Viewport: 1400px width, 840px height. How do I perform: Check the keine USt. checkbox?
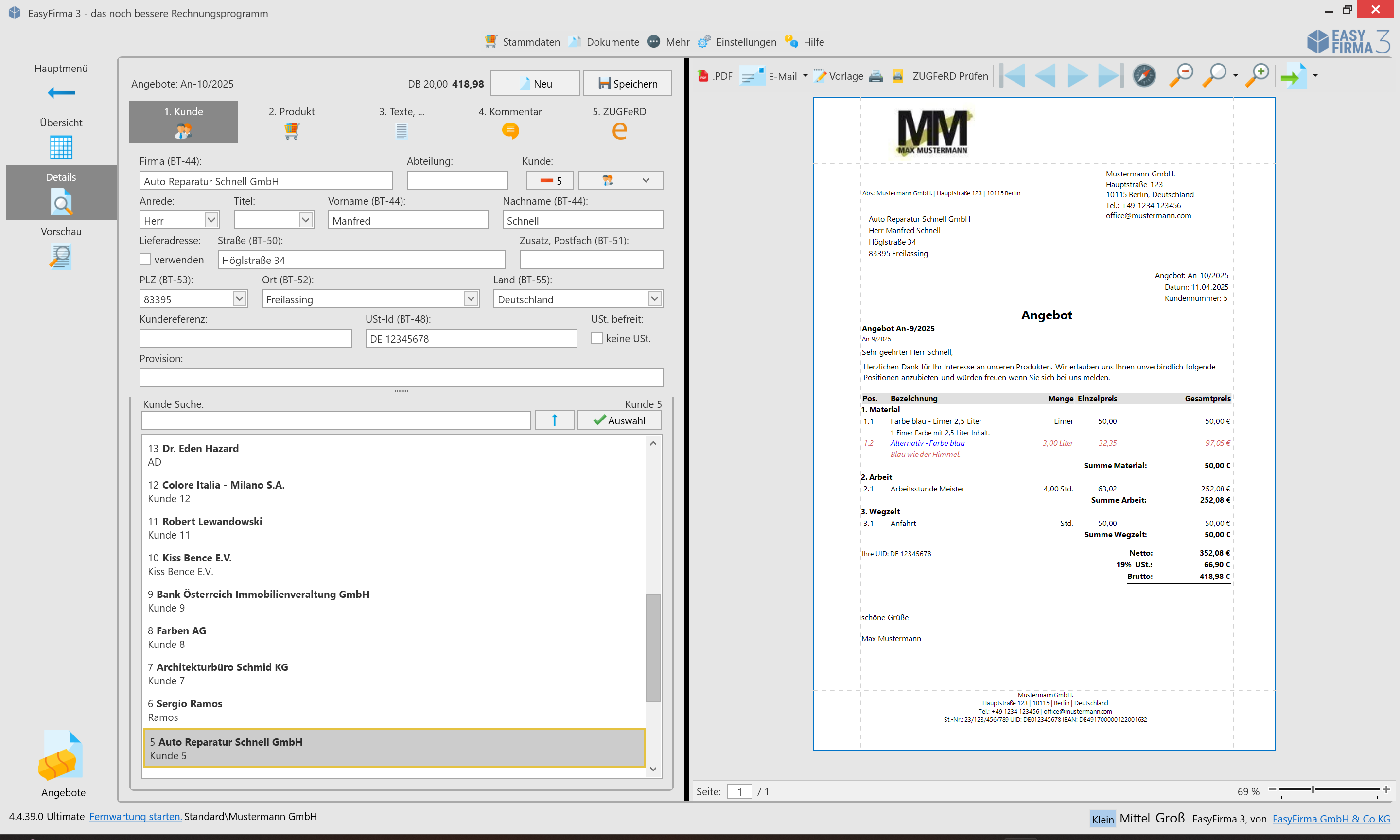pos(596,338)
